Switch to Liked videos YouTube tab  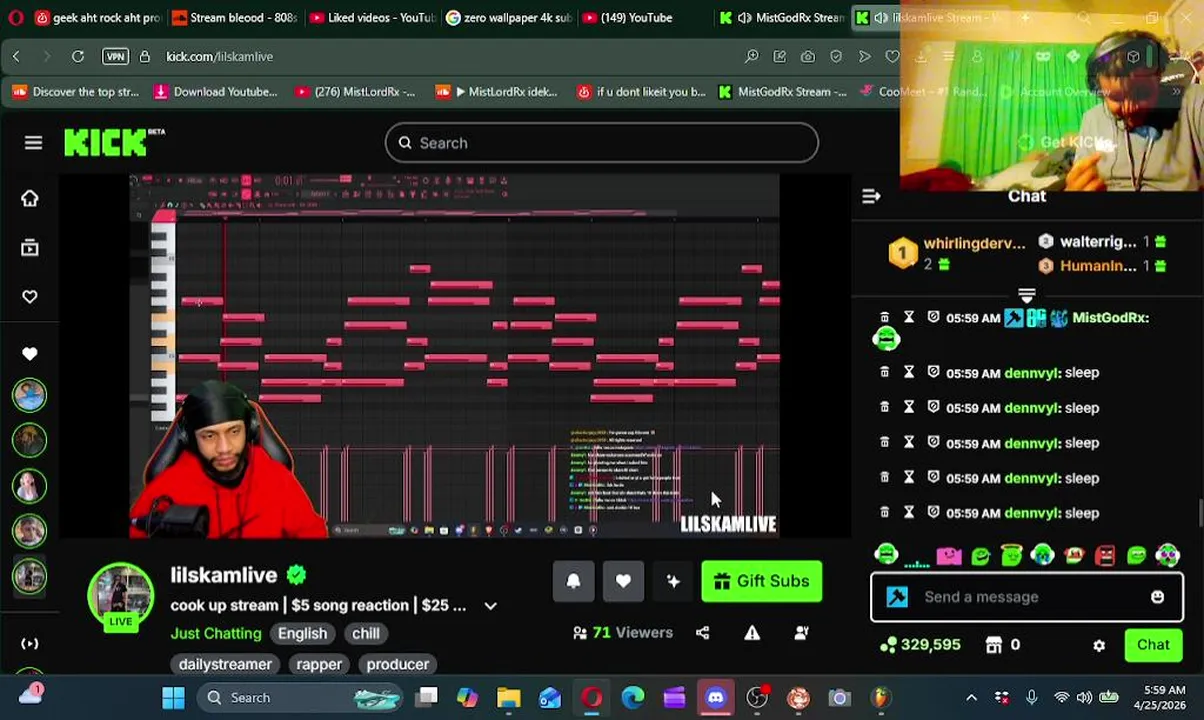click(371, 17)
